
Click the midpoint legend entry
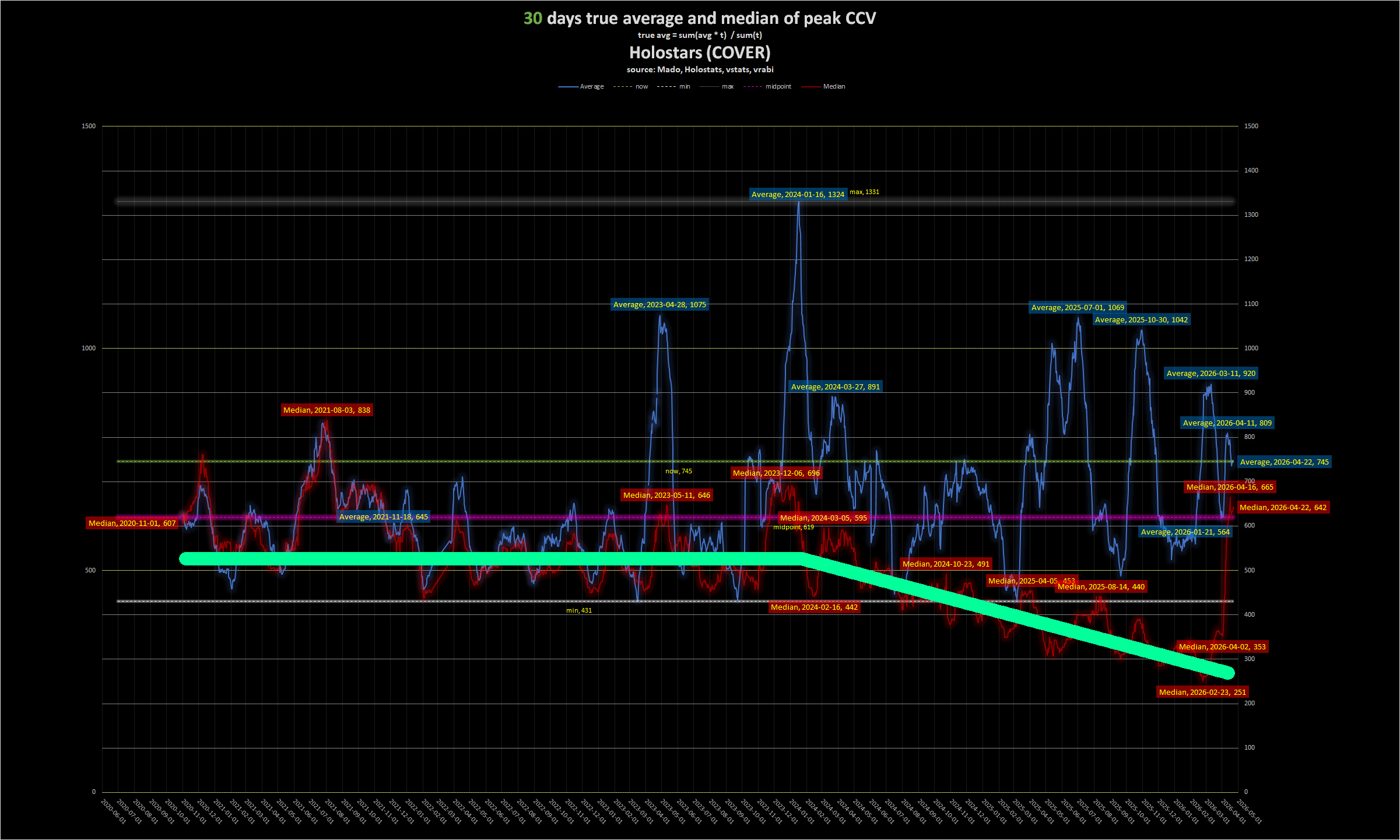[x=778, y=86]
